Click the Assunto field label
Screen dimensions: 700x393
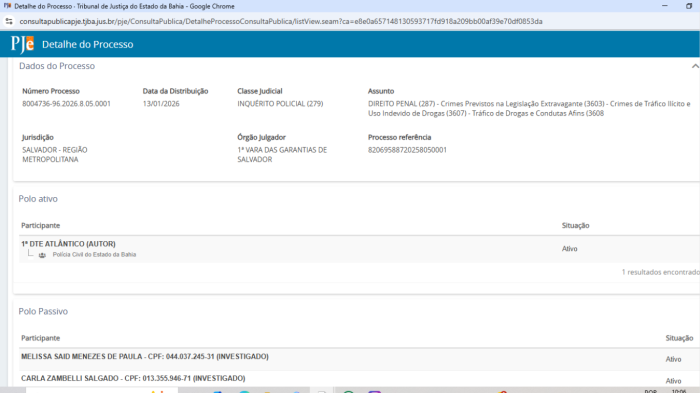381,91
